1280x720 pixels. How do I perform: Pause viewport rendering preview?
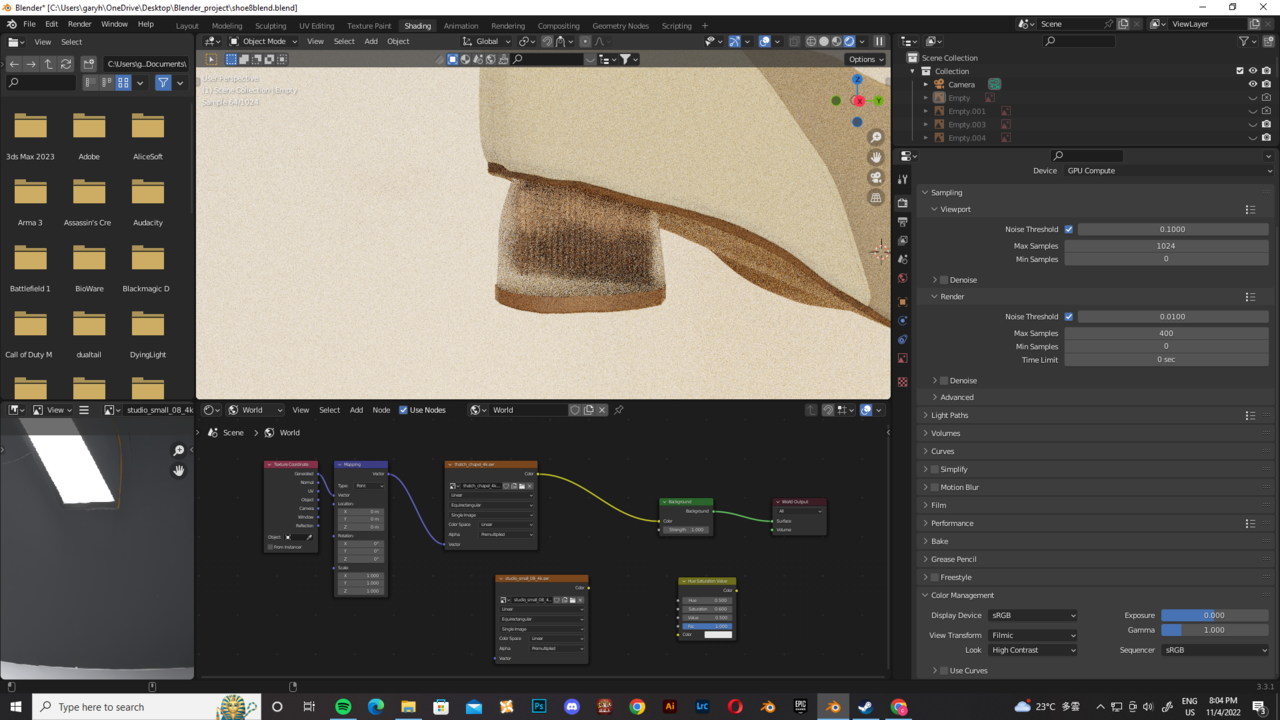[879, 41]
